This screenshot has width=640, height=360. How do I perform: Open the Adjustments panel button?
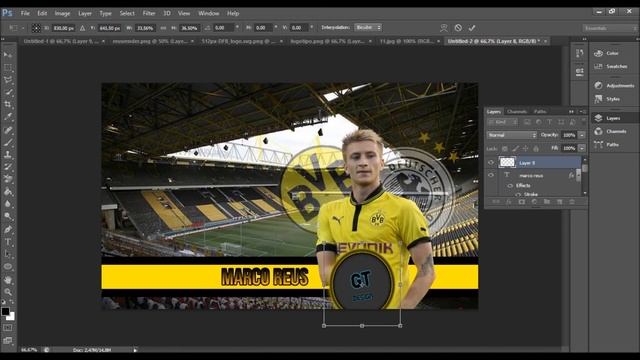tap(615, 86)
